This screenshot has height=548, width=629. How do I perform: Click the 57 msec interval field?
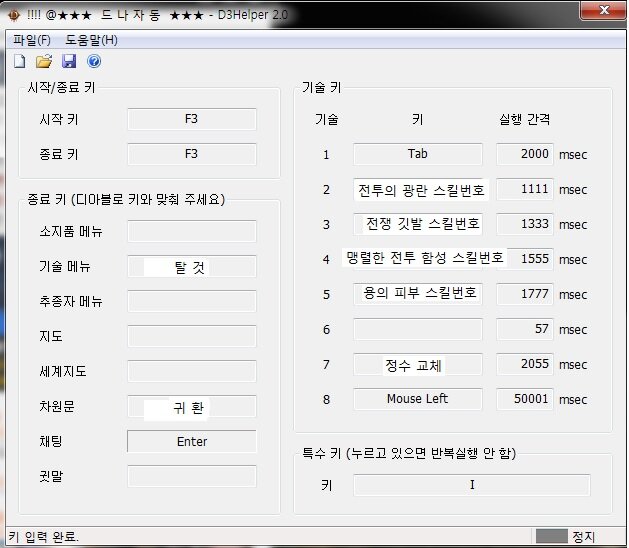pos(525,329)
